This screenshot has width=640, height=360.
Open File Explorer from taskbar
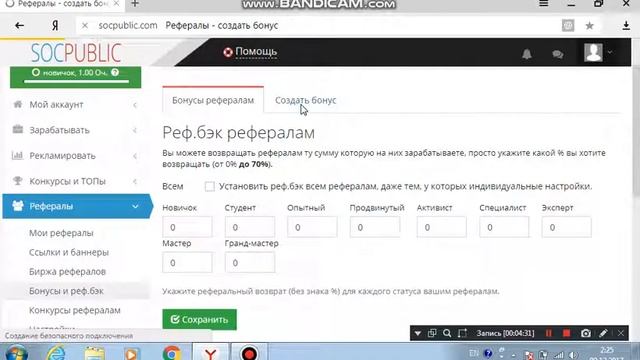(94, 353)
